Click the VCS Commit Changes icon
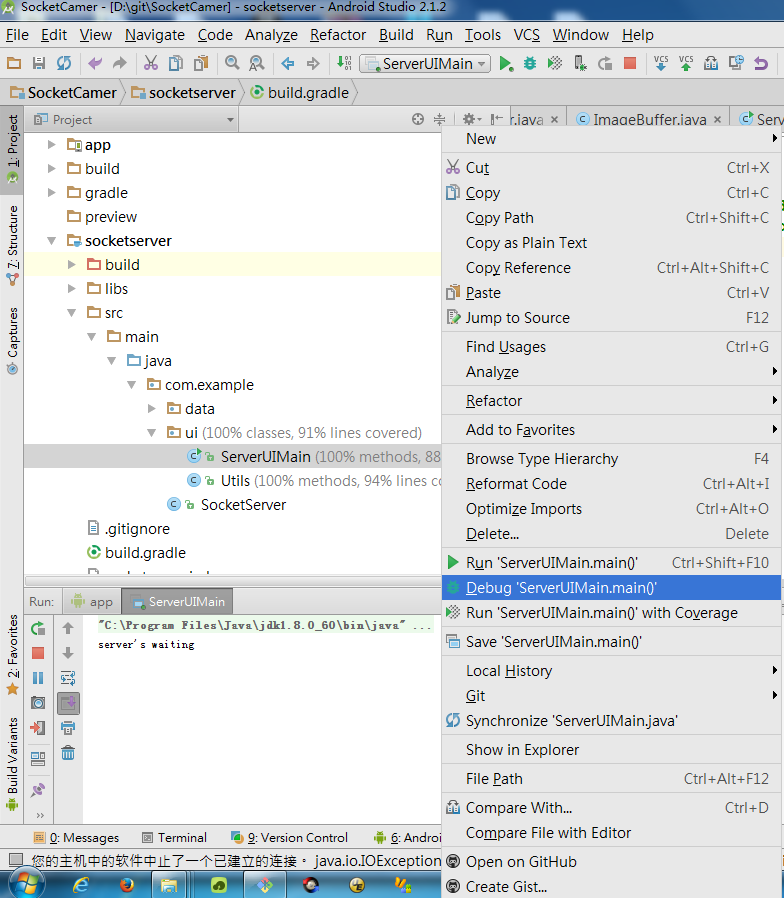 685,63
